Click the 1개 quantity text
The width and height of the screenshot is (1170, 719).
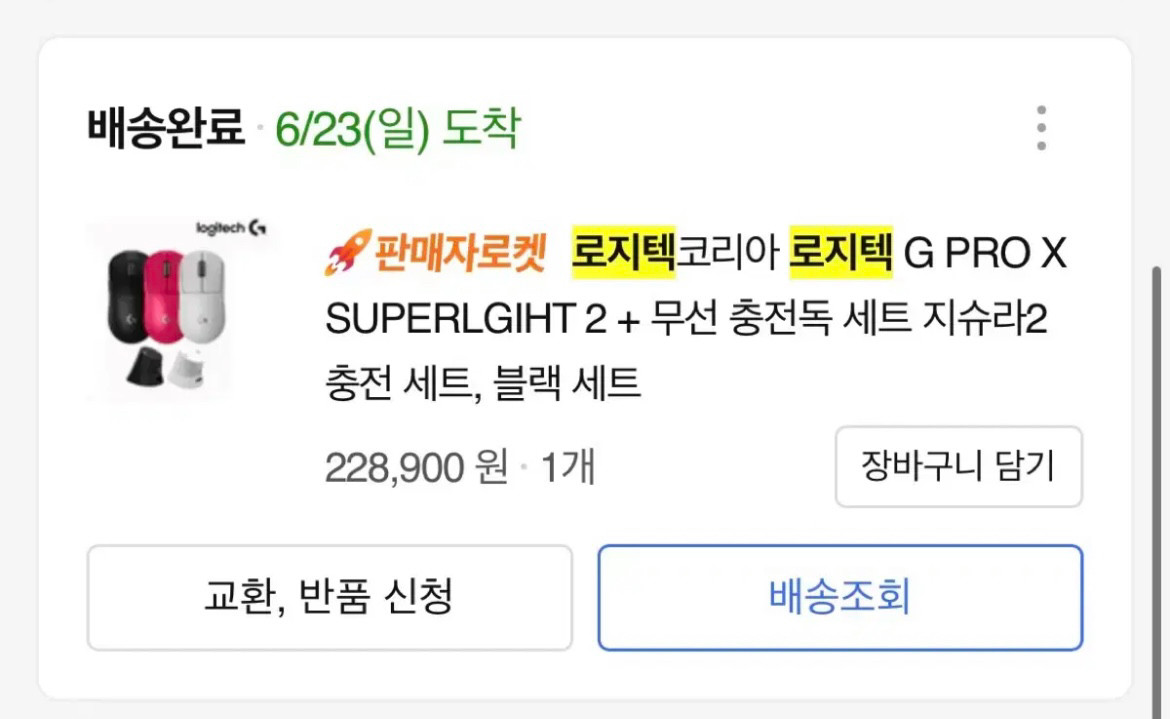pos(564,466)
